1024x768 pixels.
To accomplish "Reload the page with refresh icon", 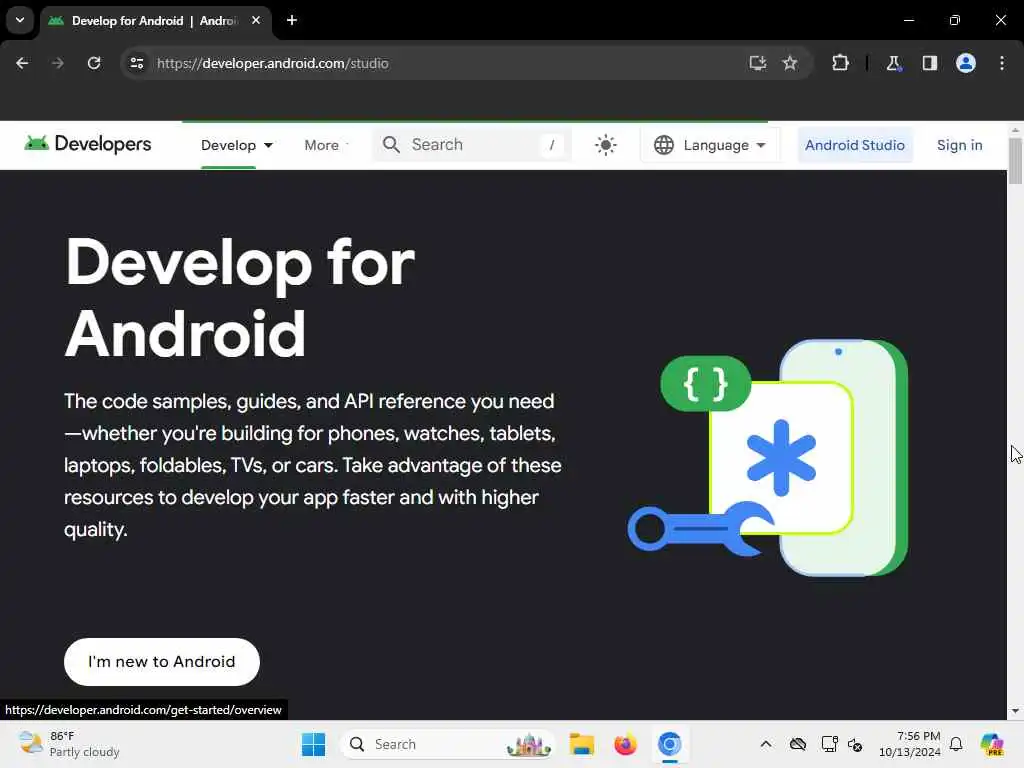I will [94, 63].
